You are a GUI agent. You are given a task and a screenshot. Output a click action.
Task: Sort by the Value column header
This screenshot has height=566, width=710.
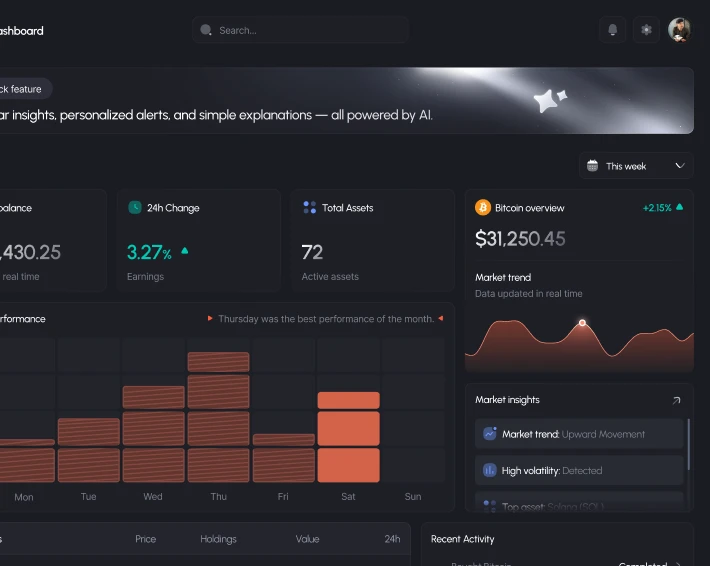[307, 539]
